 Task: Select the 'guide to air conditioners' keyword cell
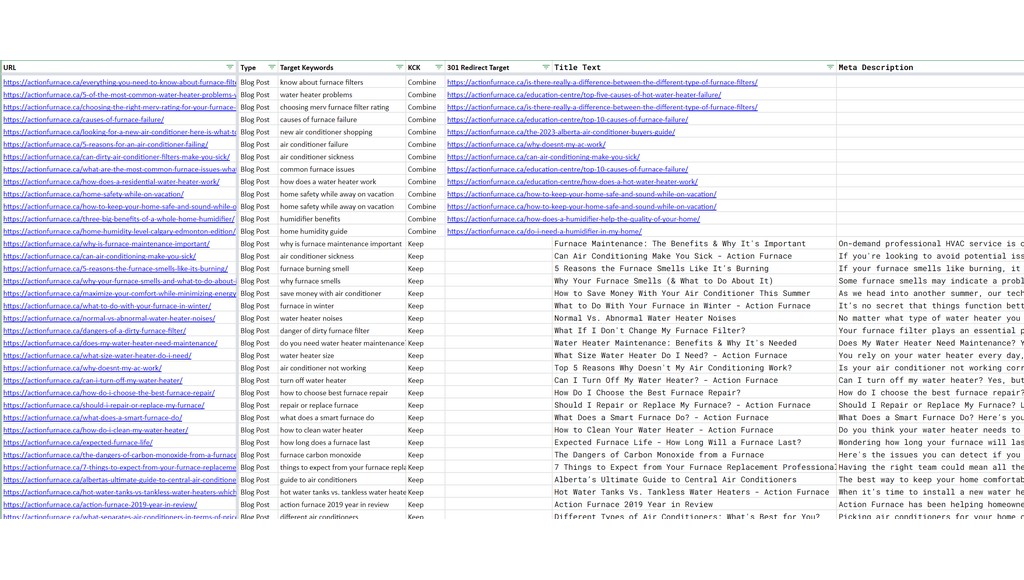coord(342,479)
